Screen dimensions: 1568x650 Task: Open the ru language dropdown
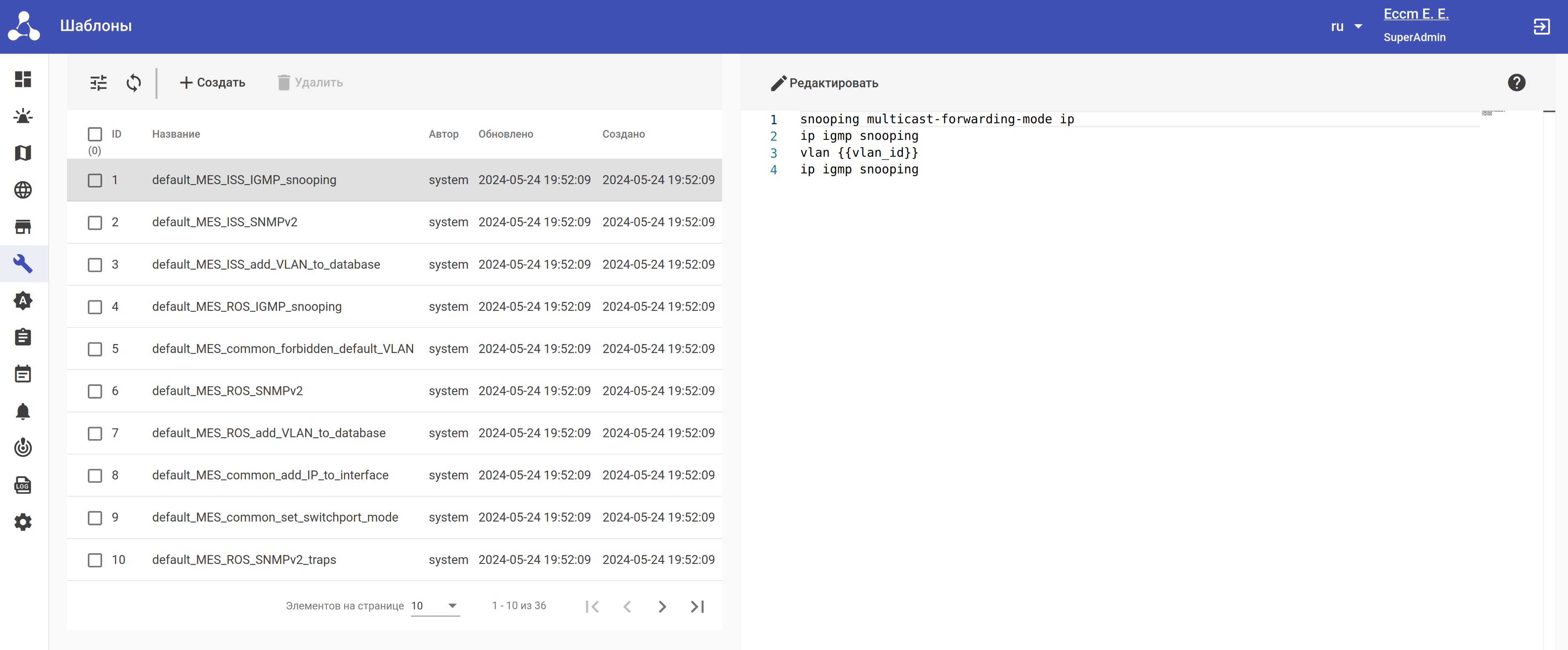point(1346,26)
